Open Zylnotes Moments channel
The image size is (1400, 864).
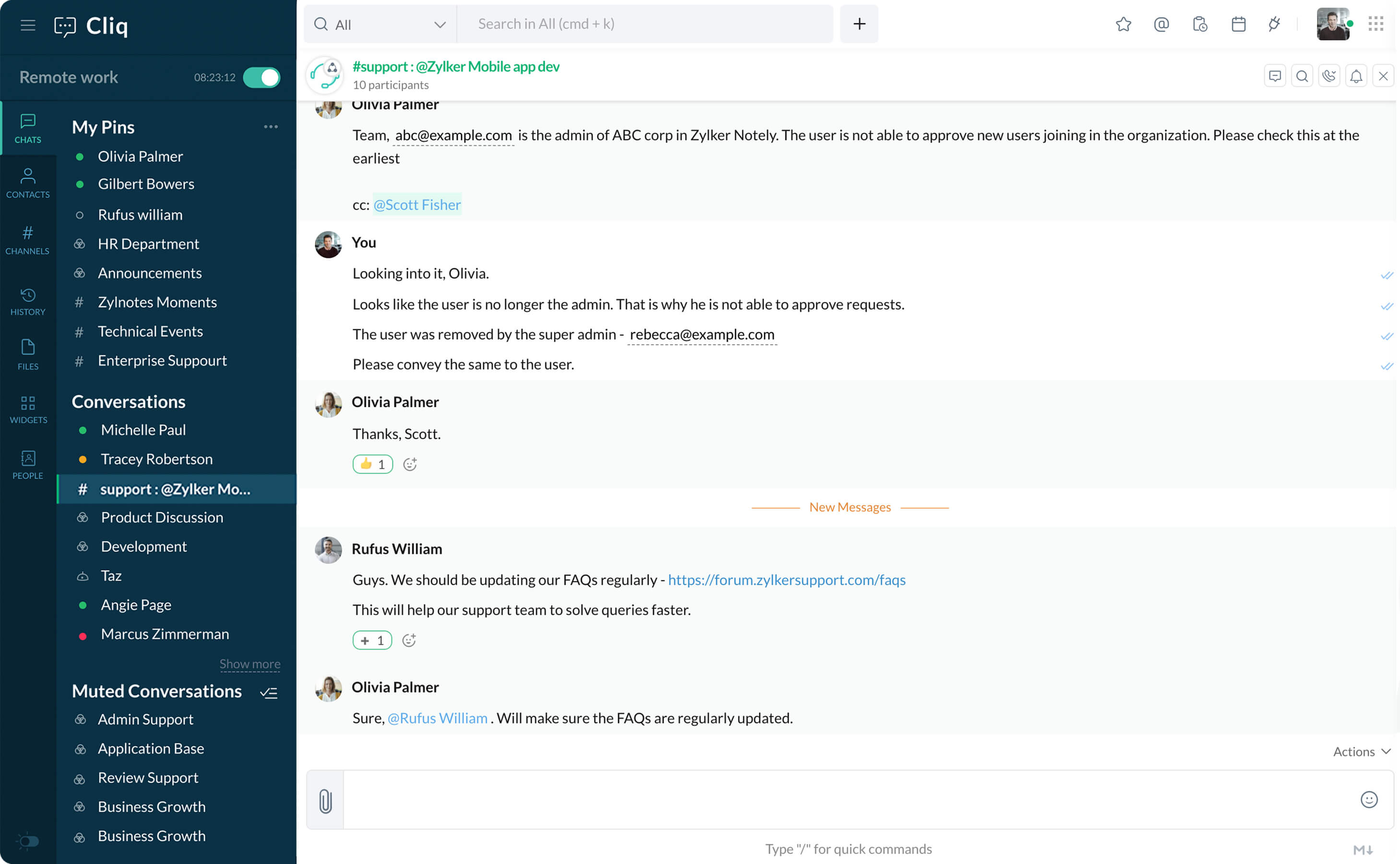click(157, 302)
